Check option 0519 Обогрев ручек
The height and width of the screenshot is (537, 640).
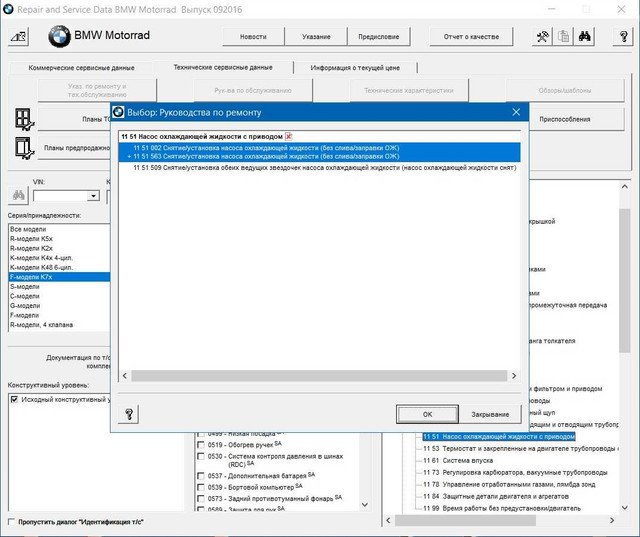tap(200, 444)
